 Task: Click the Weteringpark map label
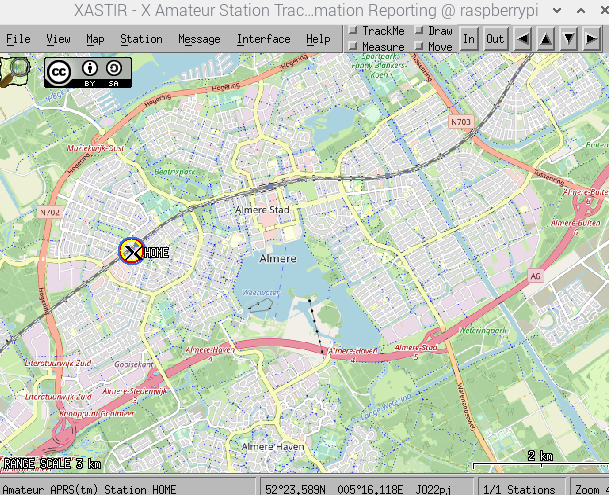[x=484, y=330]
